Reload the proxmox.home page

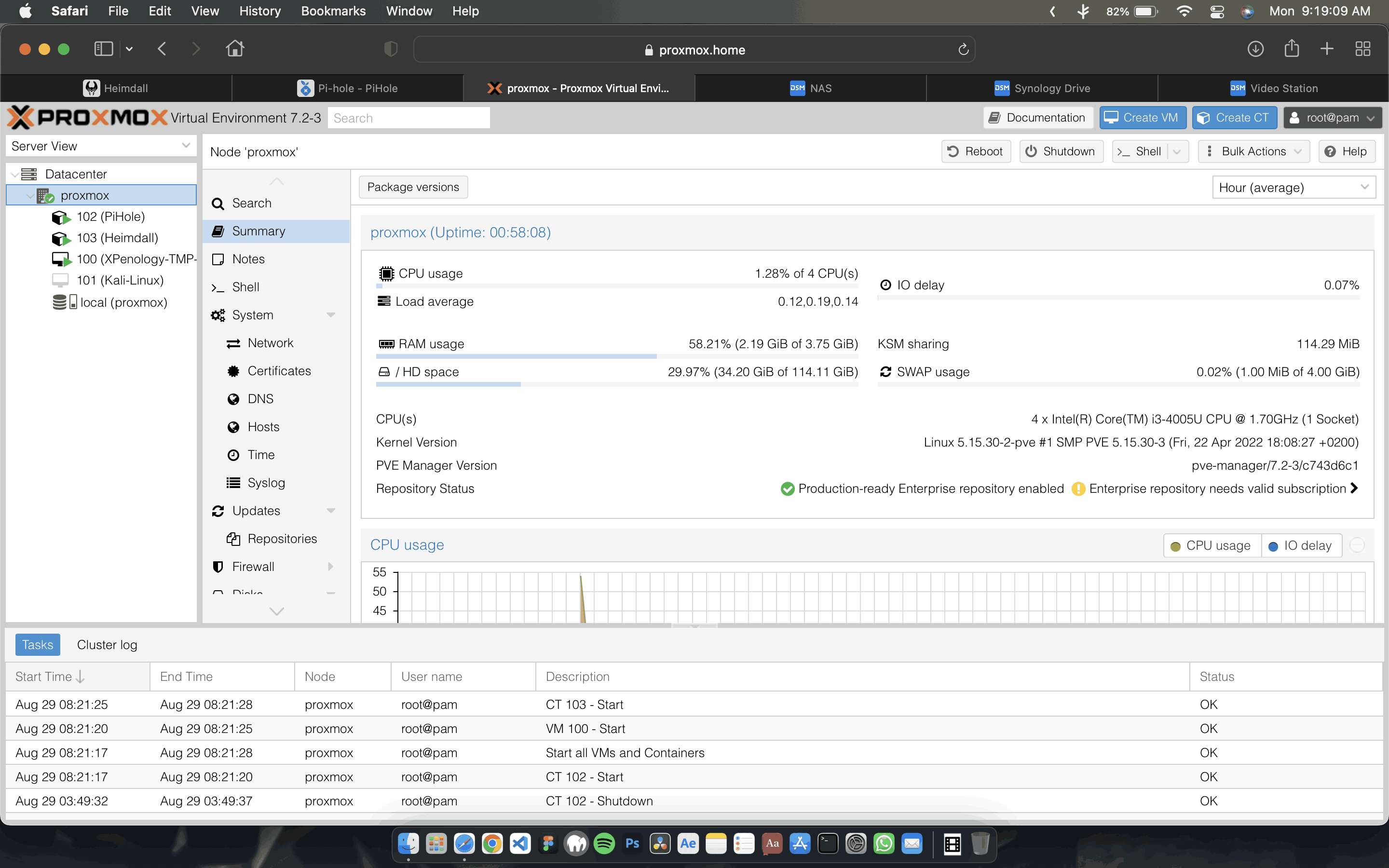[x=964, y=49]
